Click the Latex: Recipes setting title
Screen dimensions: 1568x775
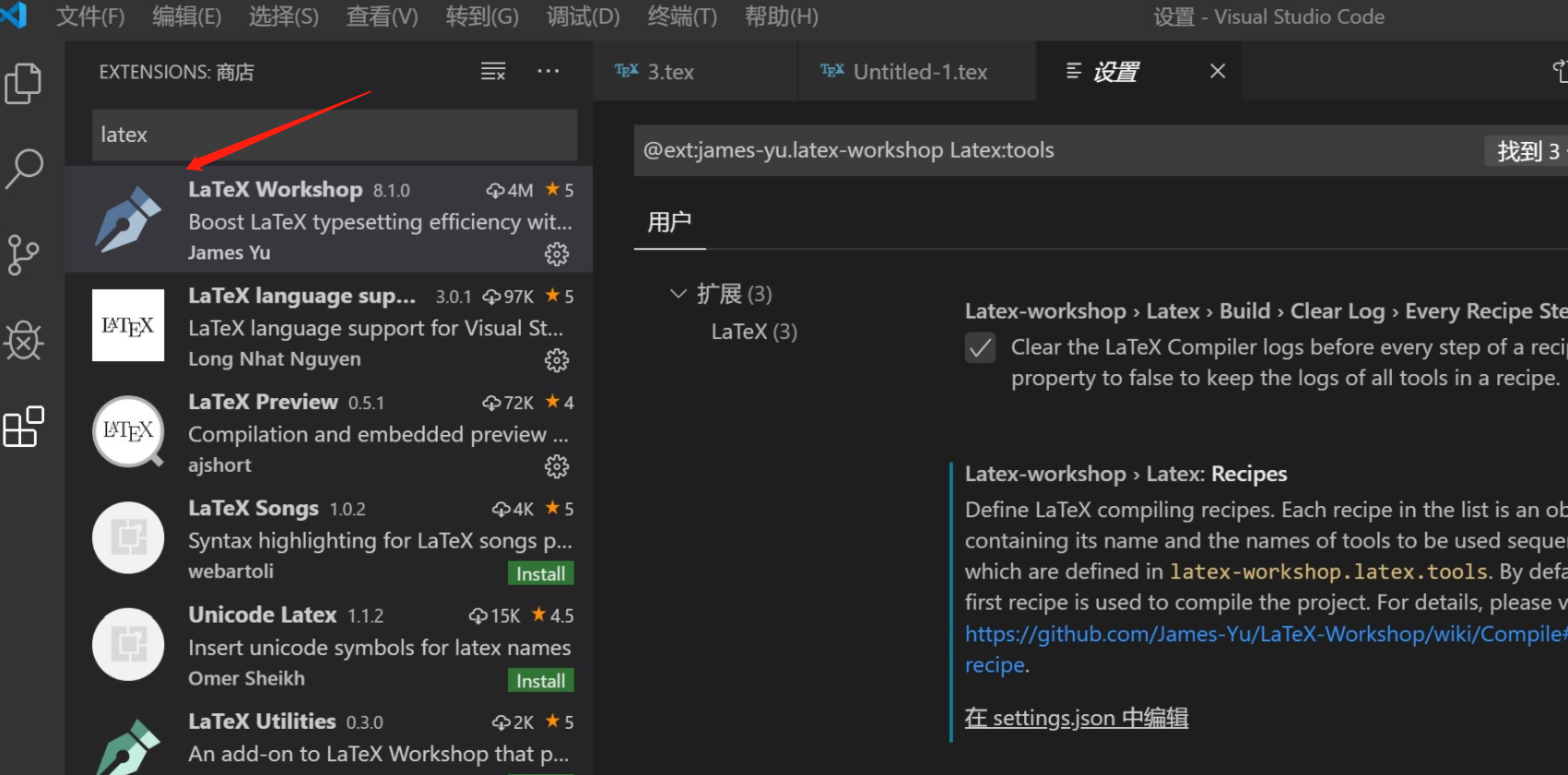pos(1126,474)
